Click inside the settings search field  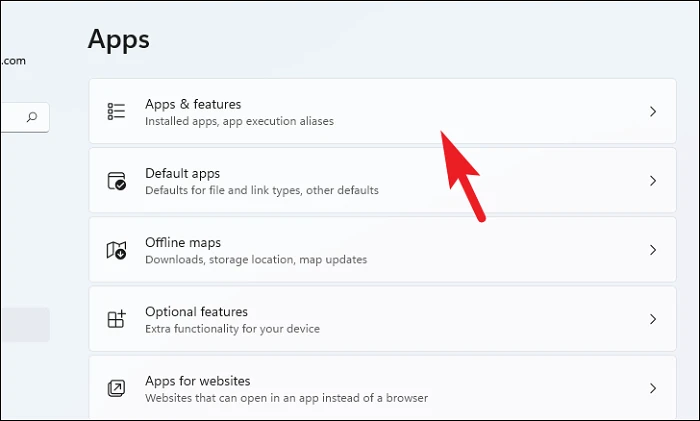click(x=25, y=117)
